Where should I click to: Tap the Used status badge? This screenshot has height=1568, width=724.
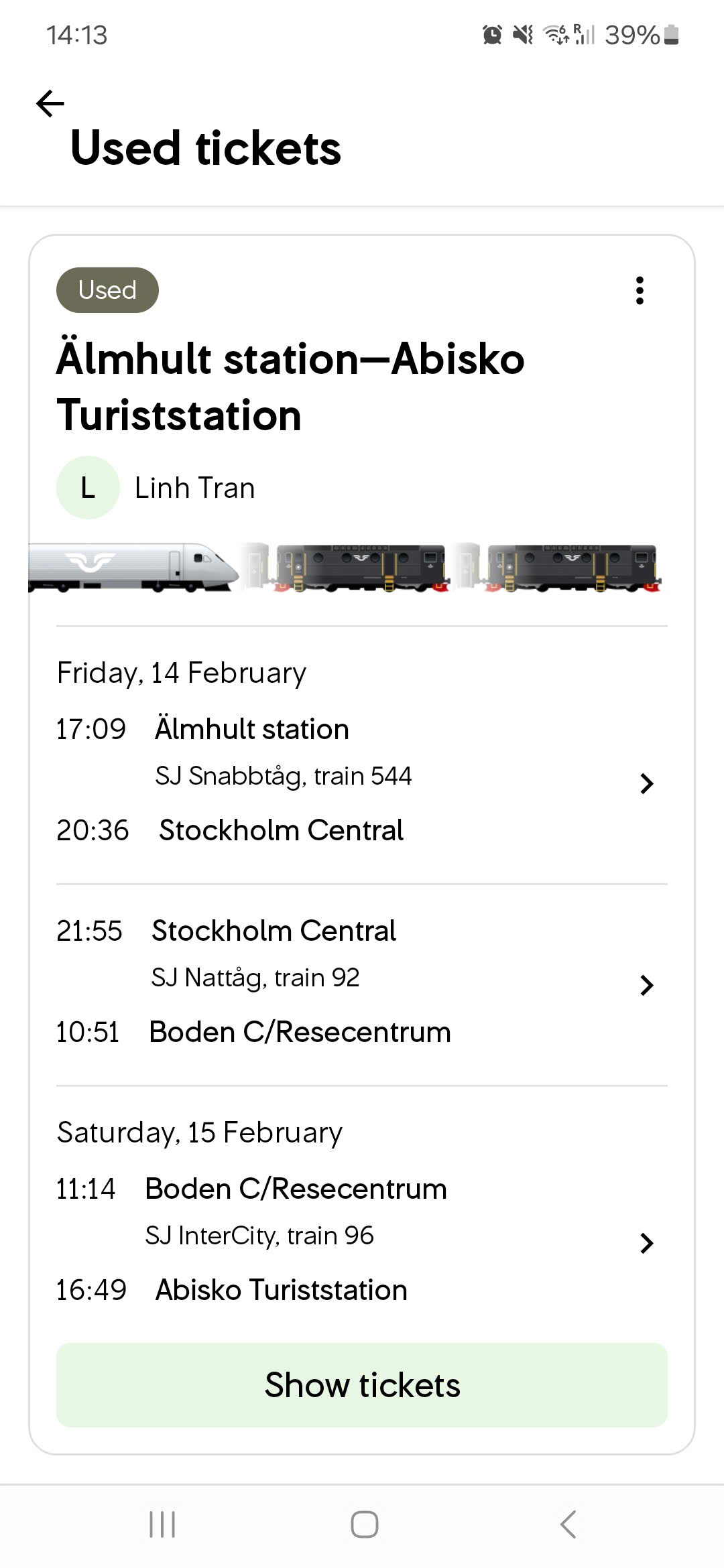click(107, 290)
